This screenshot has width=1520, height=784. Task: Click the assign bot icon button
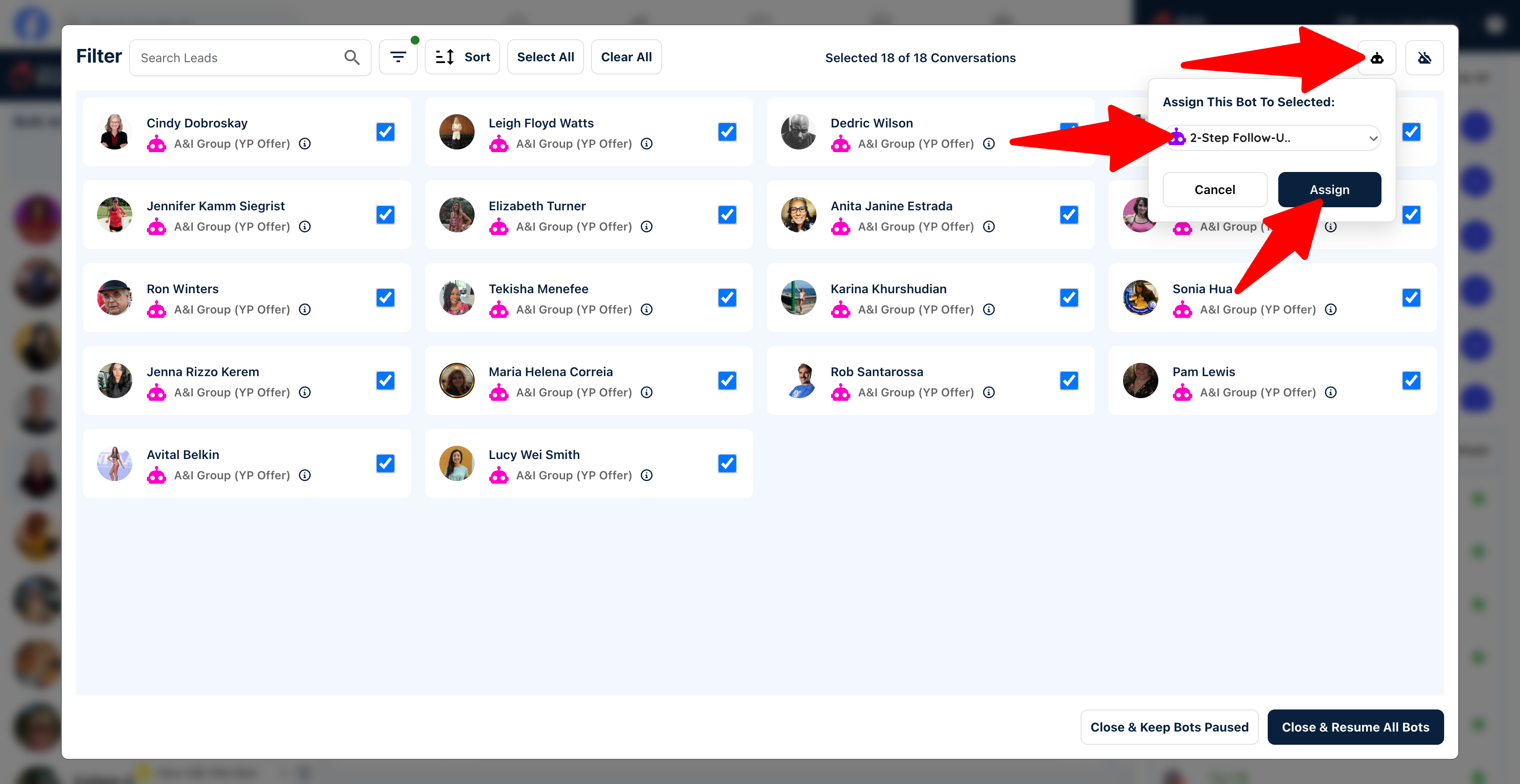tap(1376, 58)
